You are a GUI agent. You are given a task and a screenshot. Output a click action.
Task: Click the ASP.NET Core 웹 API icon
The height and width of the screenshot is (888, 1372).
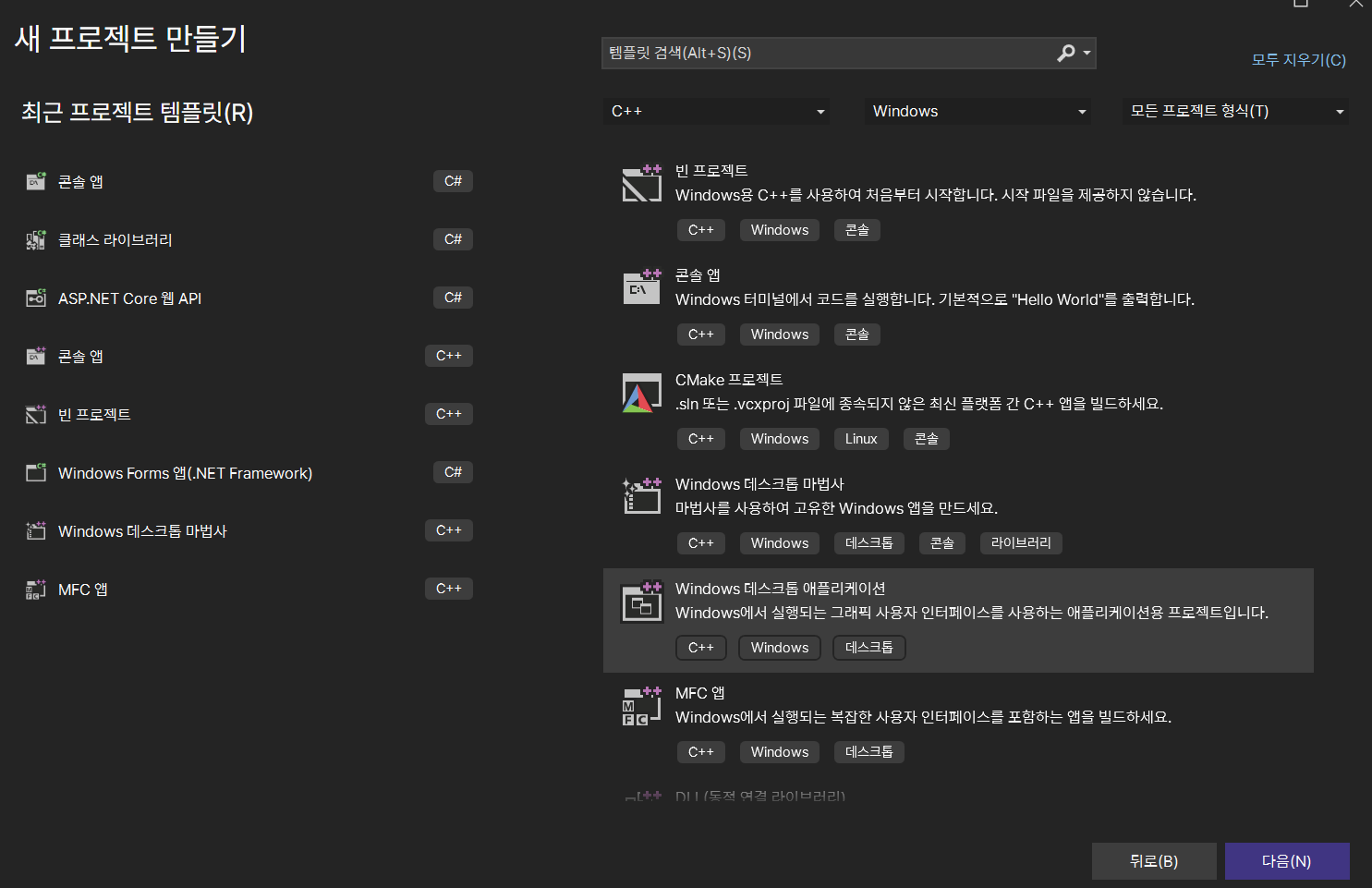click(36, 298)
